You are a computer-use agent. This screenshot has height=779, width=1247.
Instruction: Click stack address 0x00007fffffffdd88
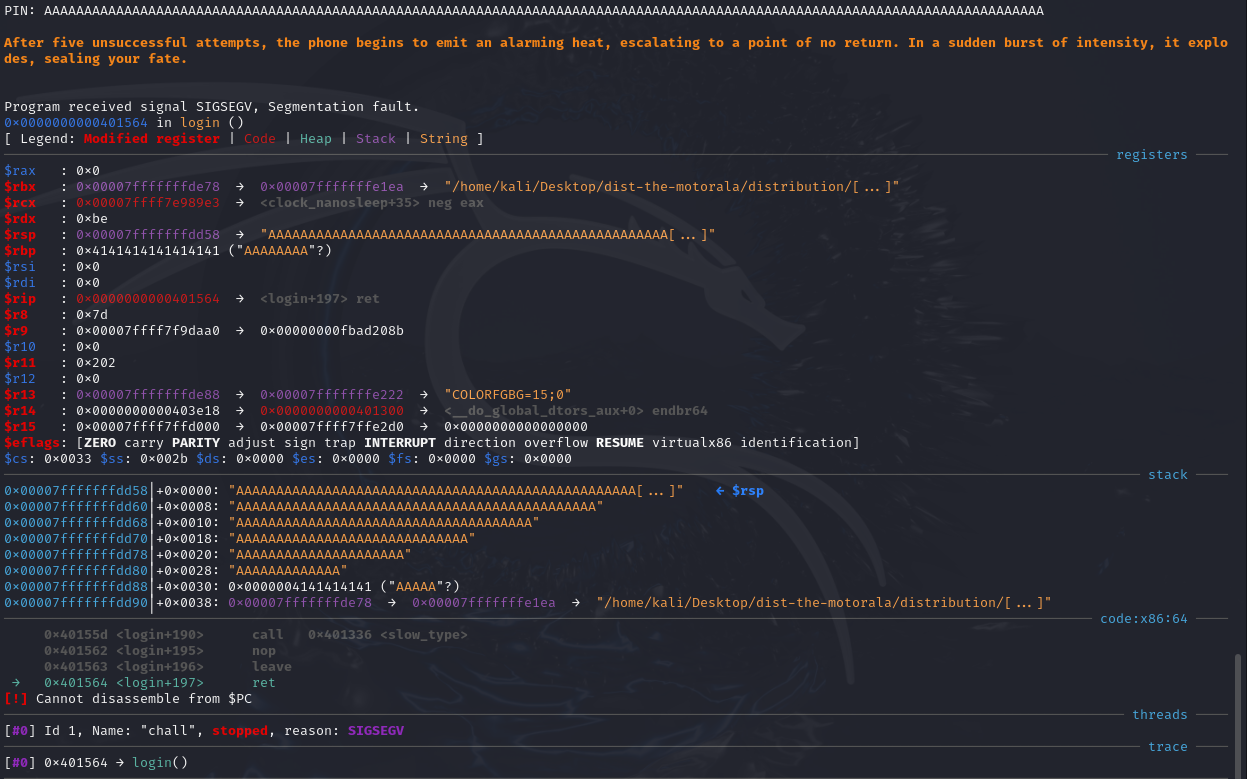(x=76, y=587)
